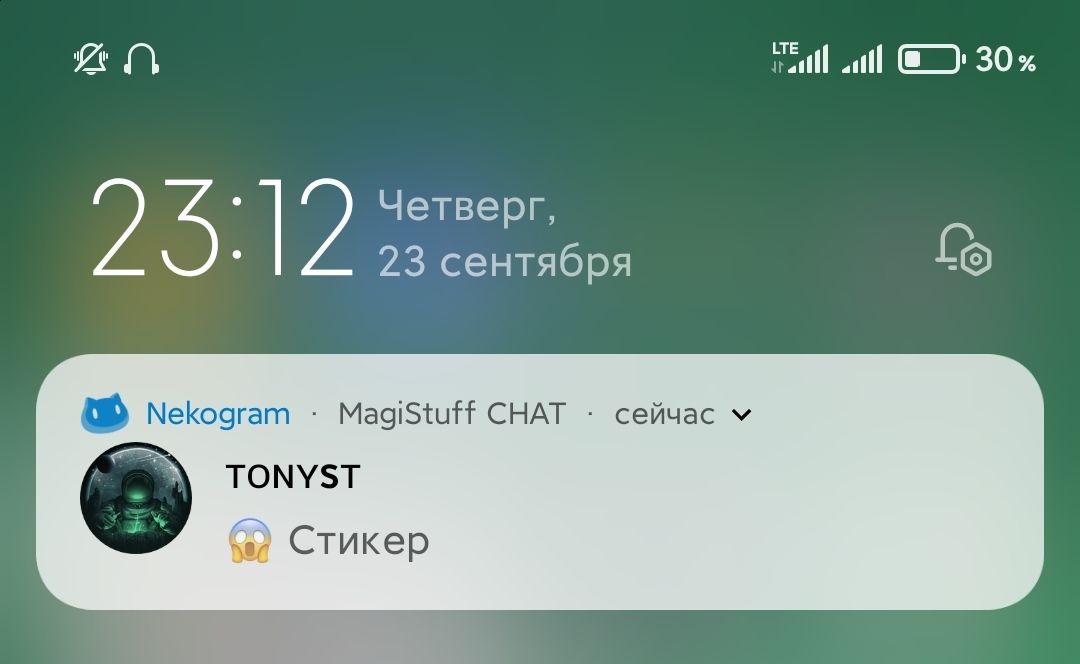This screenshot has width=1080, height=664.
Task: Tap the headphones status icon
Action: pyautogui.click(x=141, y=59)
